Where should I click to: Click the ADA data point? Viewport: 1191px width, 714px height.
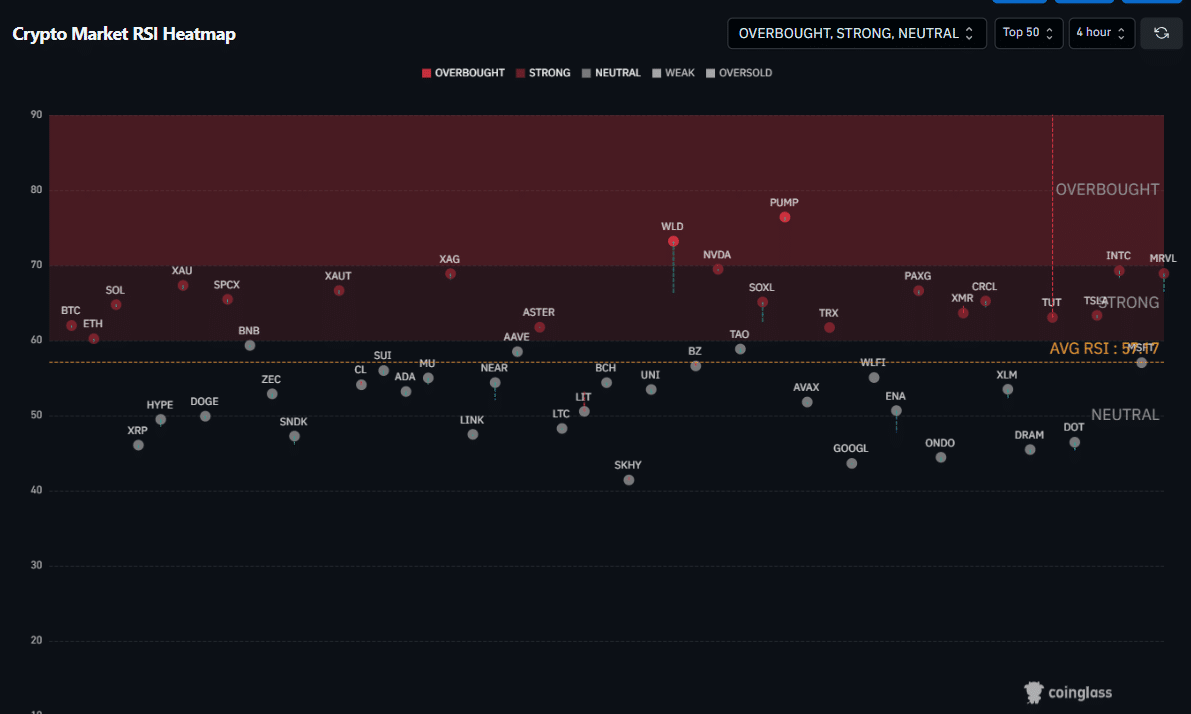coord(406,392)
